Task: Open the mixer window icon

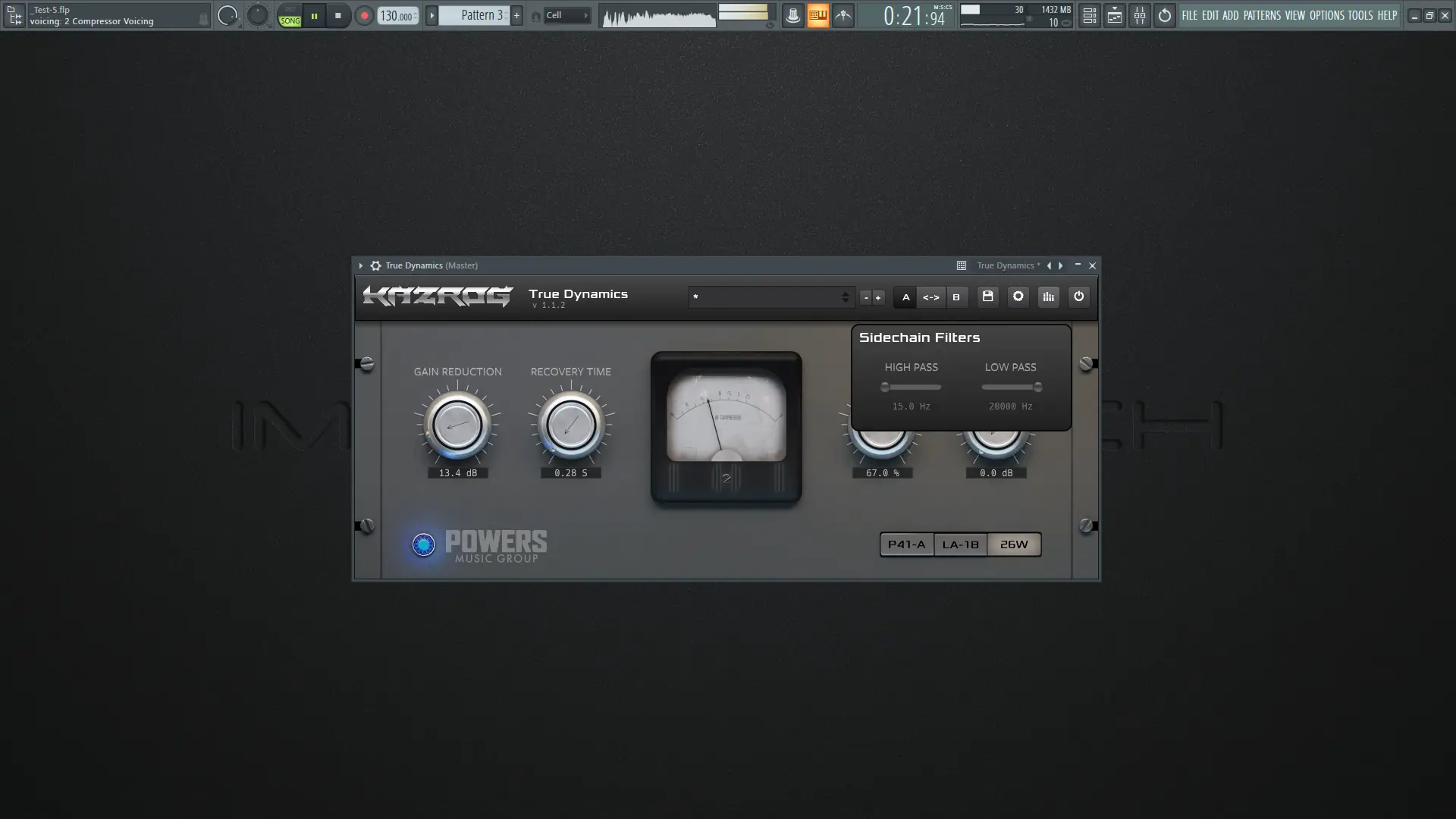Action: coord(1139,15)
